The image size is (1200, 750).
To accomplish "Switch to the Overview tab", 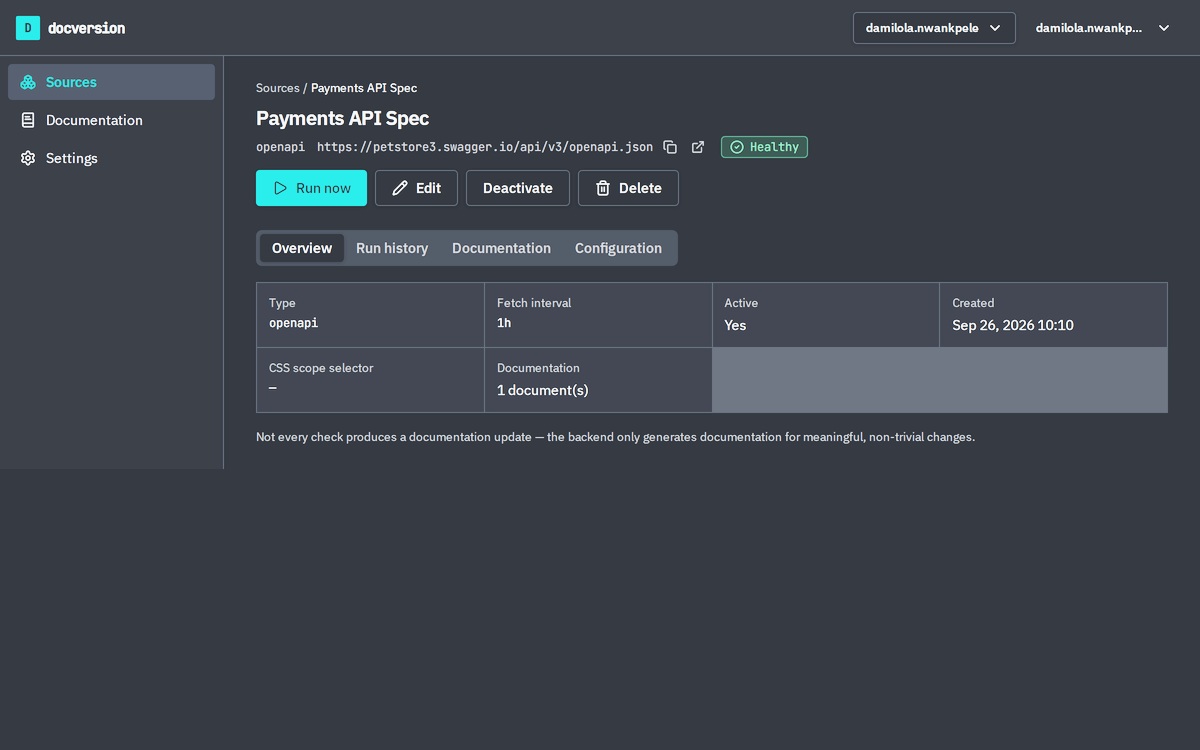I will click(302, 248).
